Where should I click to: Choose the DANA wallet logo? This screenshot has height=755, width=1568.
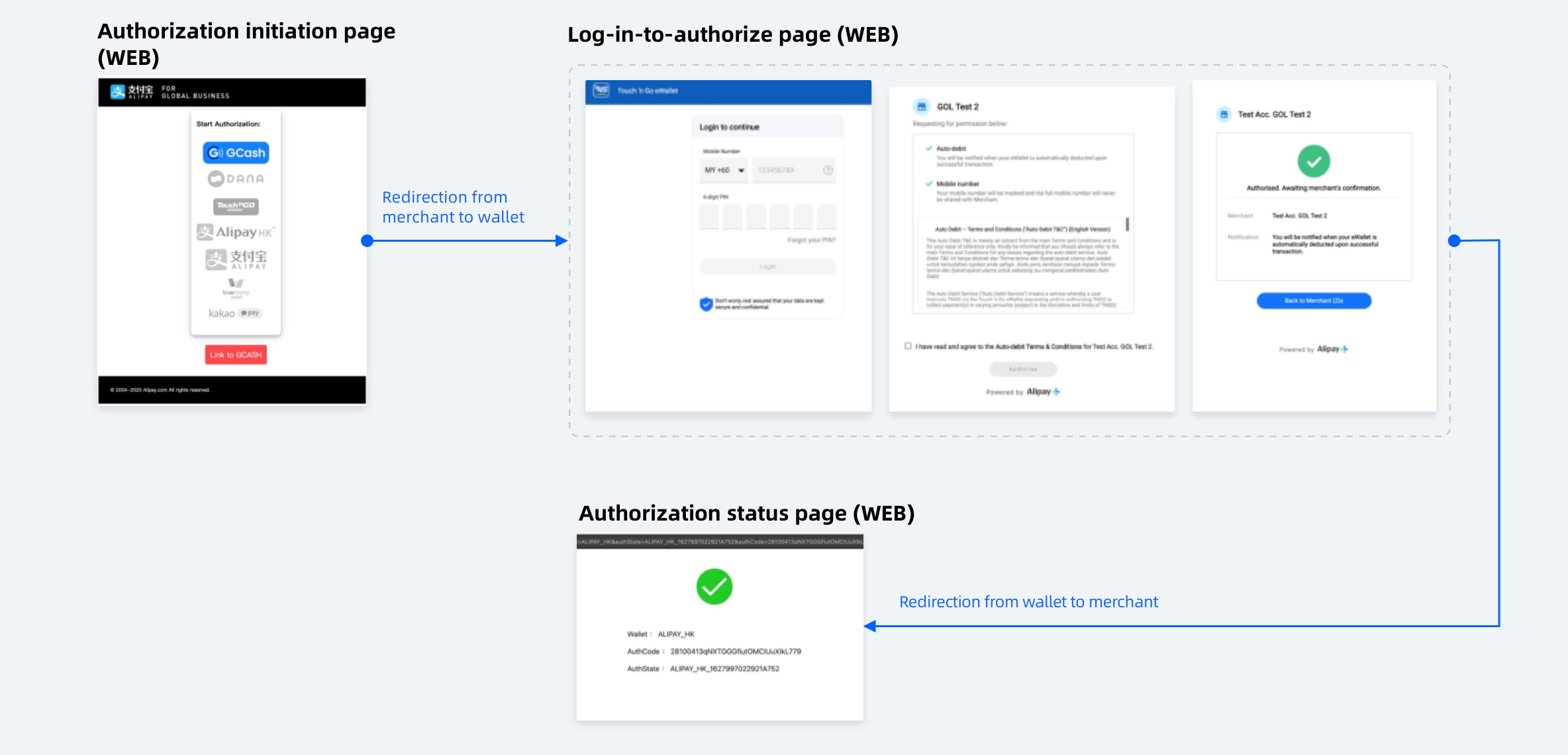(236, 179)
